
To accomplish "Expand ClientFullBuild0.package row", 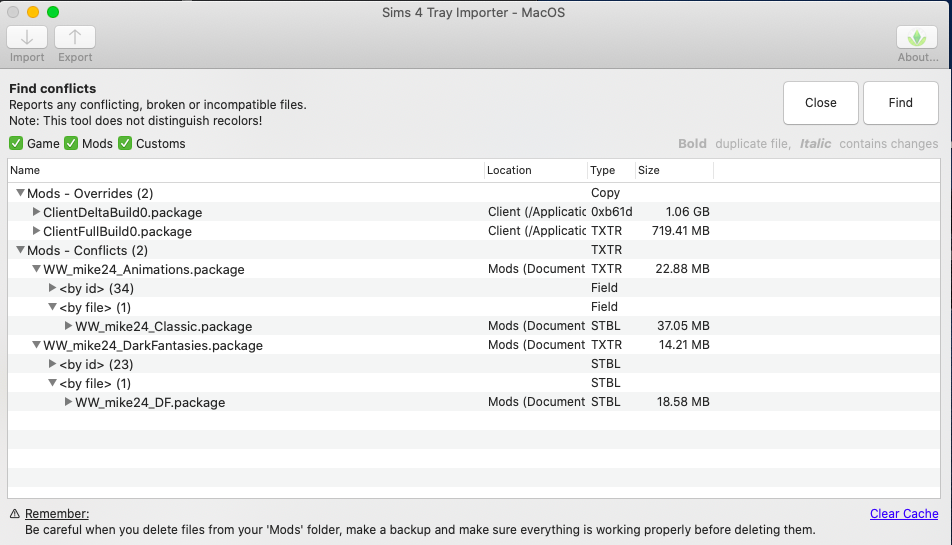I will tap(36, 231).
